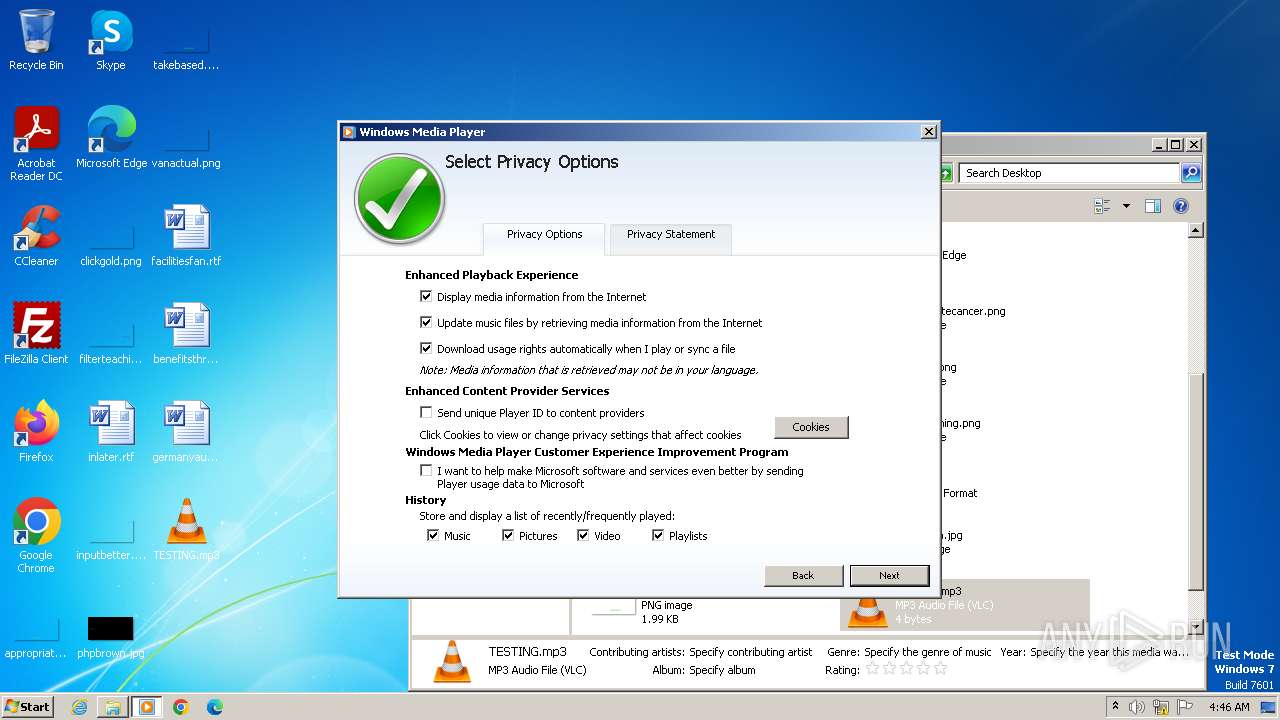This screenshot has width=1280, height=720.
Task: Open Google Chrome desktop shortcut
Action: point(36,536)
